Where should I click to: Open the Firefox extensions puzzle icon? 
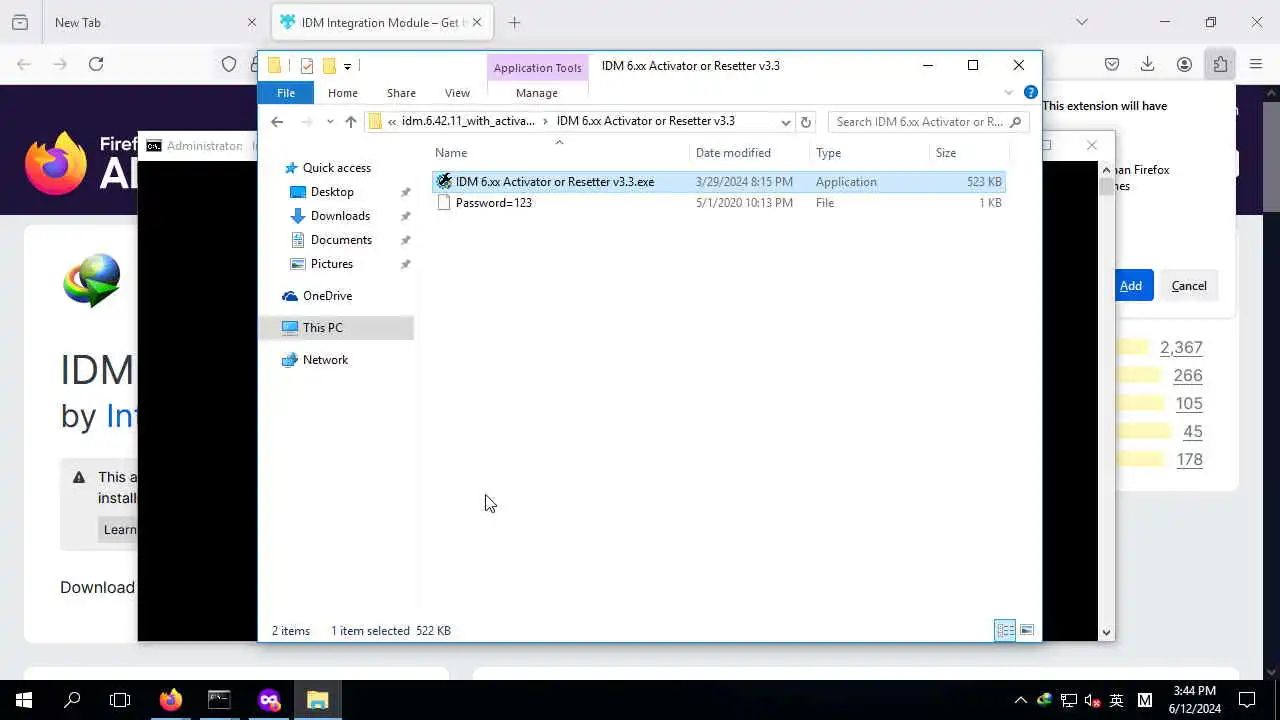tap(1220, 64)
